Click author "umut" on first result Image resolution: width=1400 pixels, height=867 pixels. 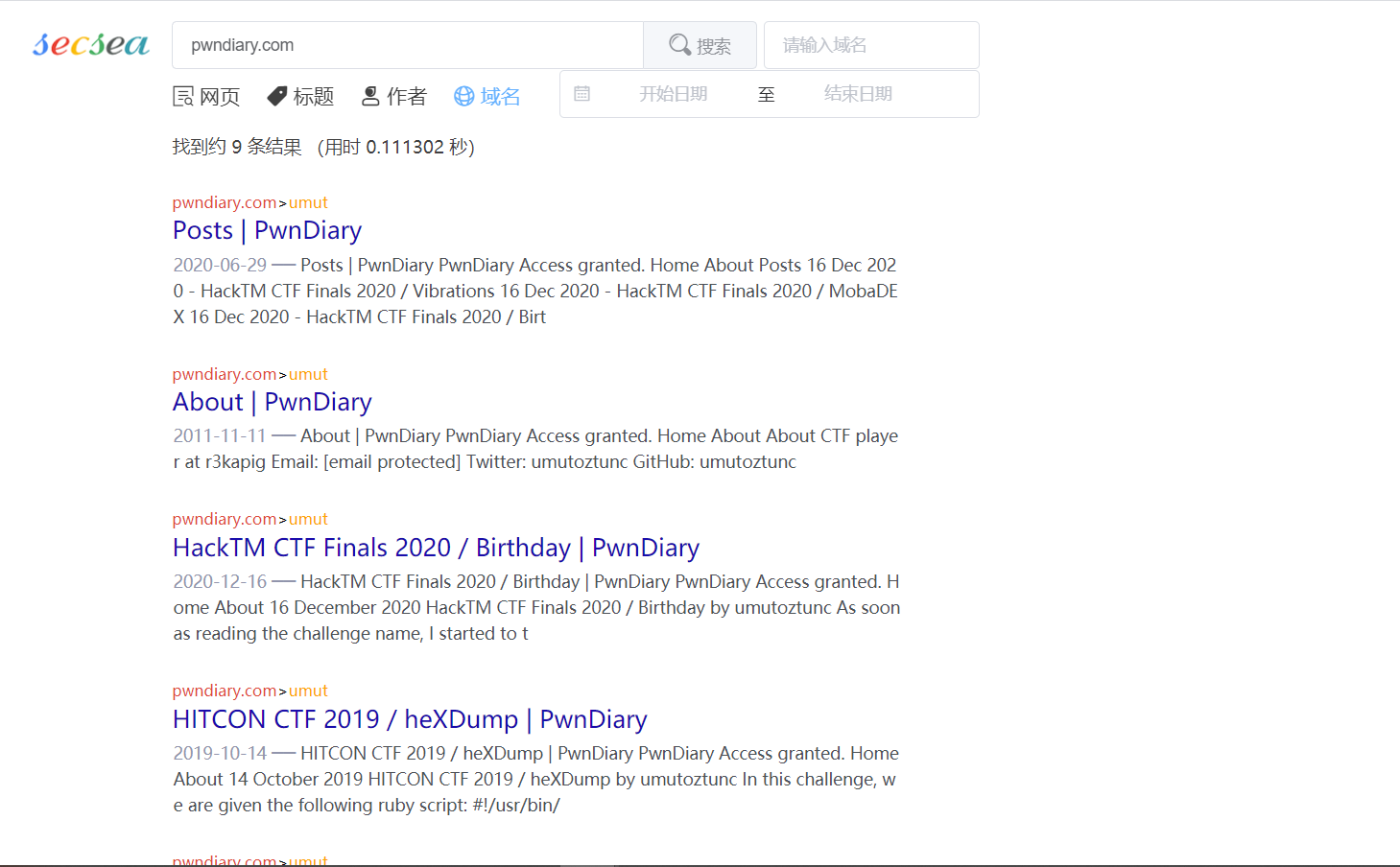click(x=308, y=202)
